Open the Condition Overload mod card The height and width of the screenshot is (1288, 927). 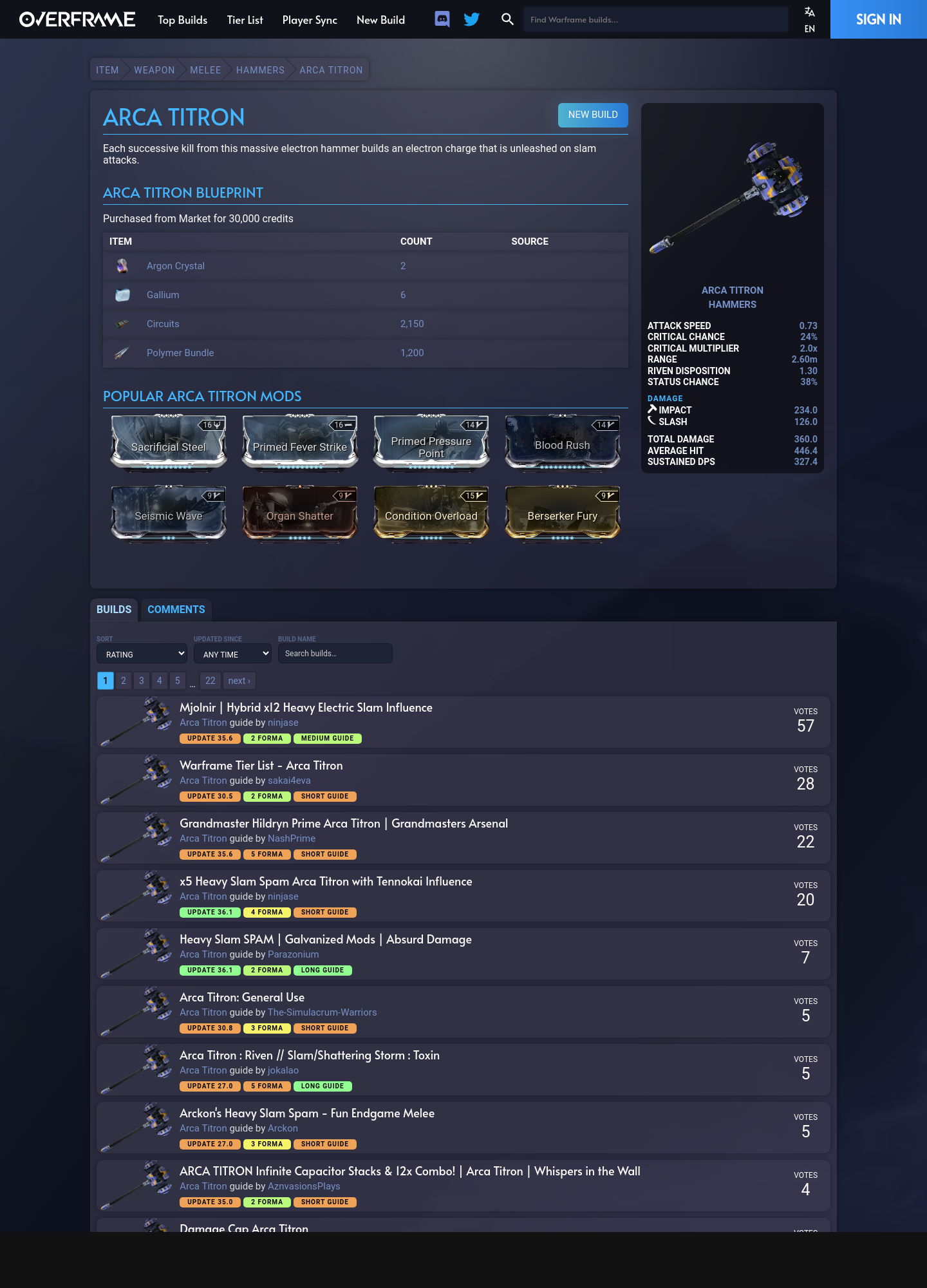click(431, 514)
